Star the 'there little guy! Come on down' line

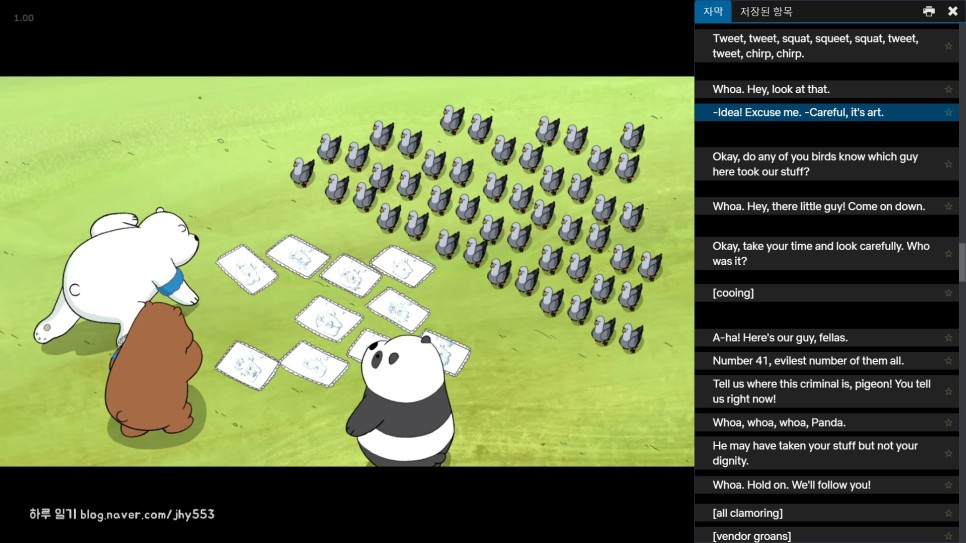click(948, 206)
